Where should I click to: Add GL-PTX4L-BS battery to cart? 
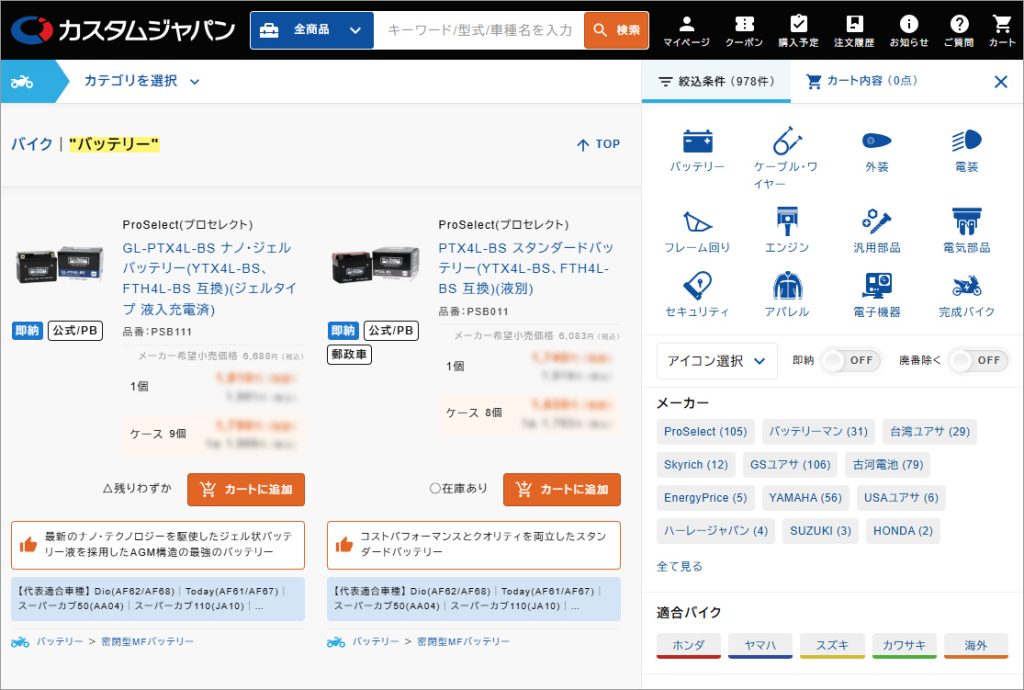[246, 490]
